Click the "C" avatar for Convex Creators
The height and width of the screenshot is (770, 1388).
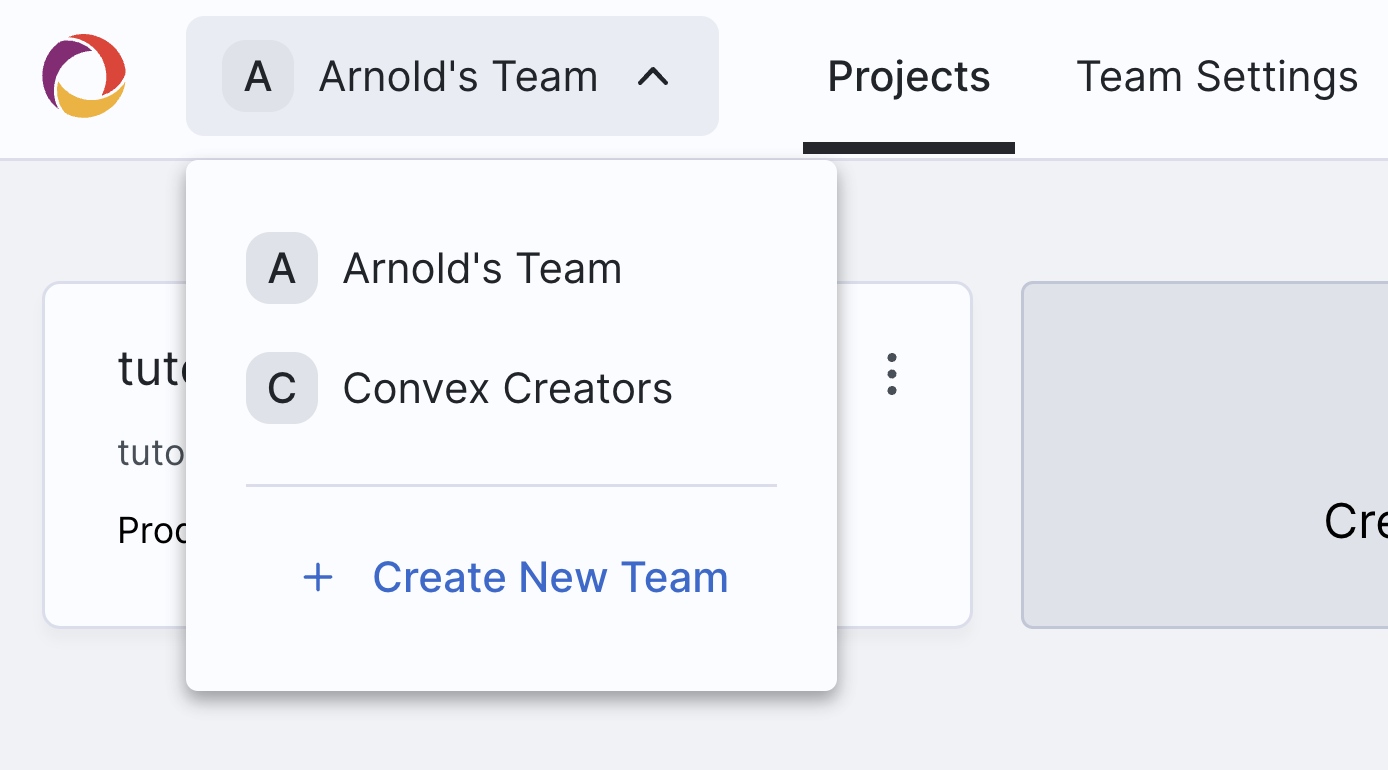pos(282,388)
